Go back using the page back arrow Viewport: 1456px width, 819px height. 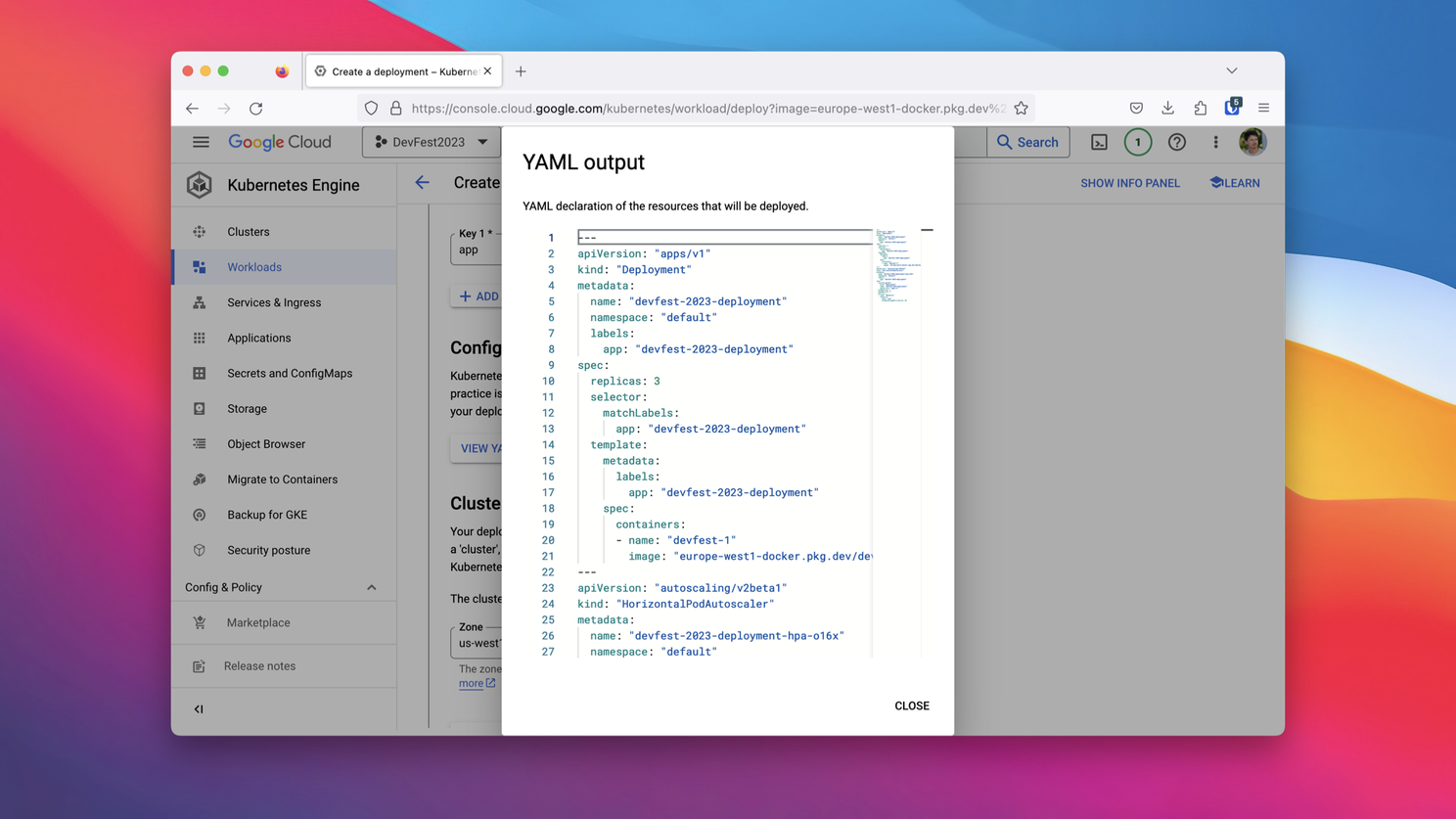coord(422,182)
